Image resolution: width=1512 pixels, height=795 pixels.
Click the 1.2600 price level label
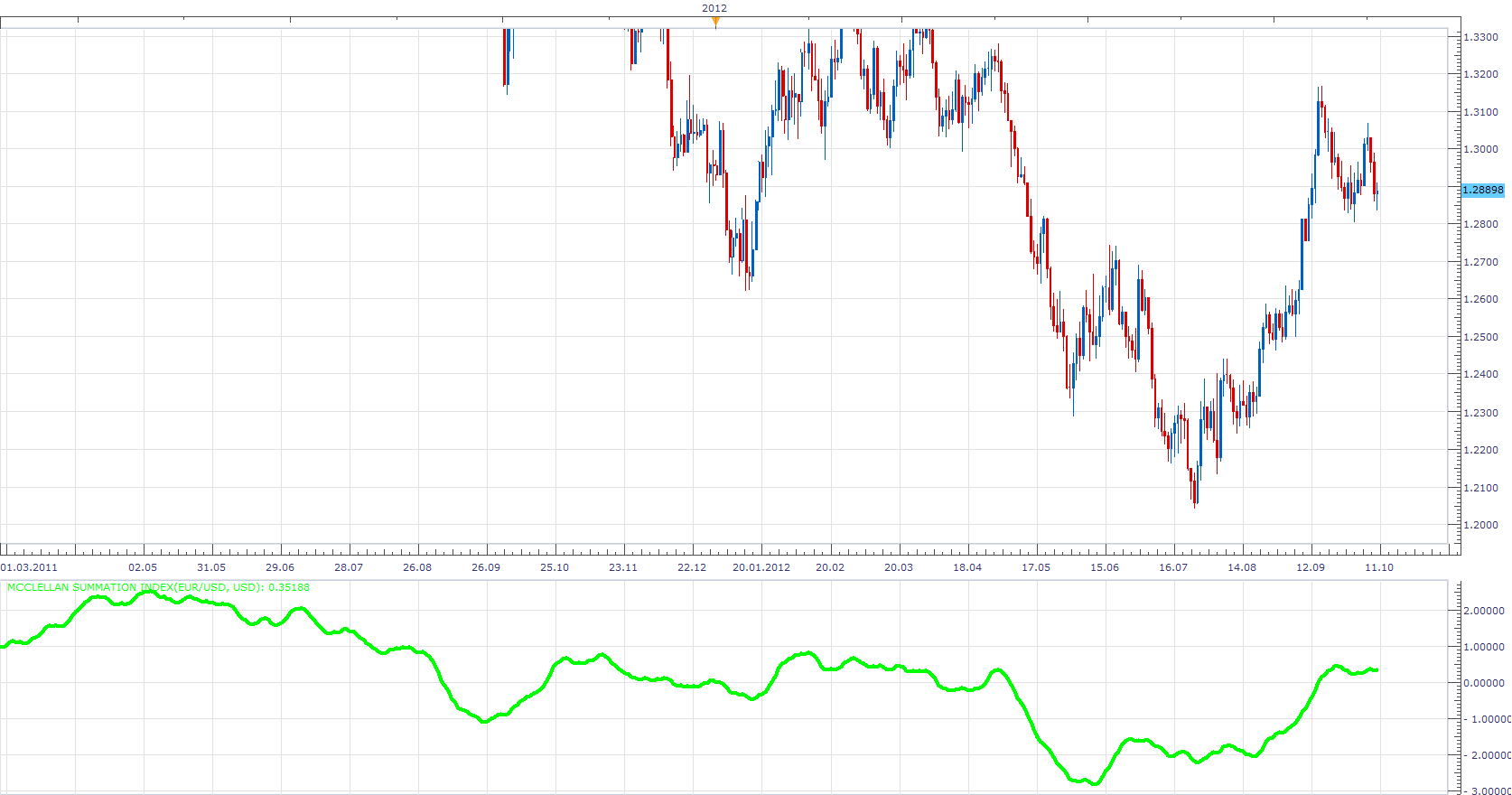(1481, 299)
